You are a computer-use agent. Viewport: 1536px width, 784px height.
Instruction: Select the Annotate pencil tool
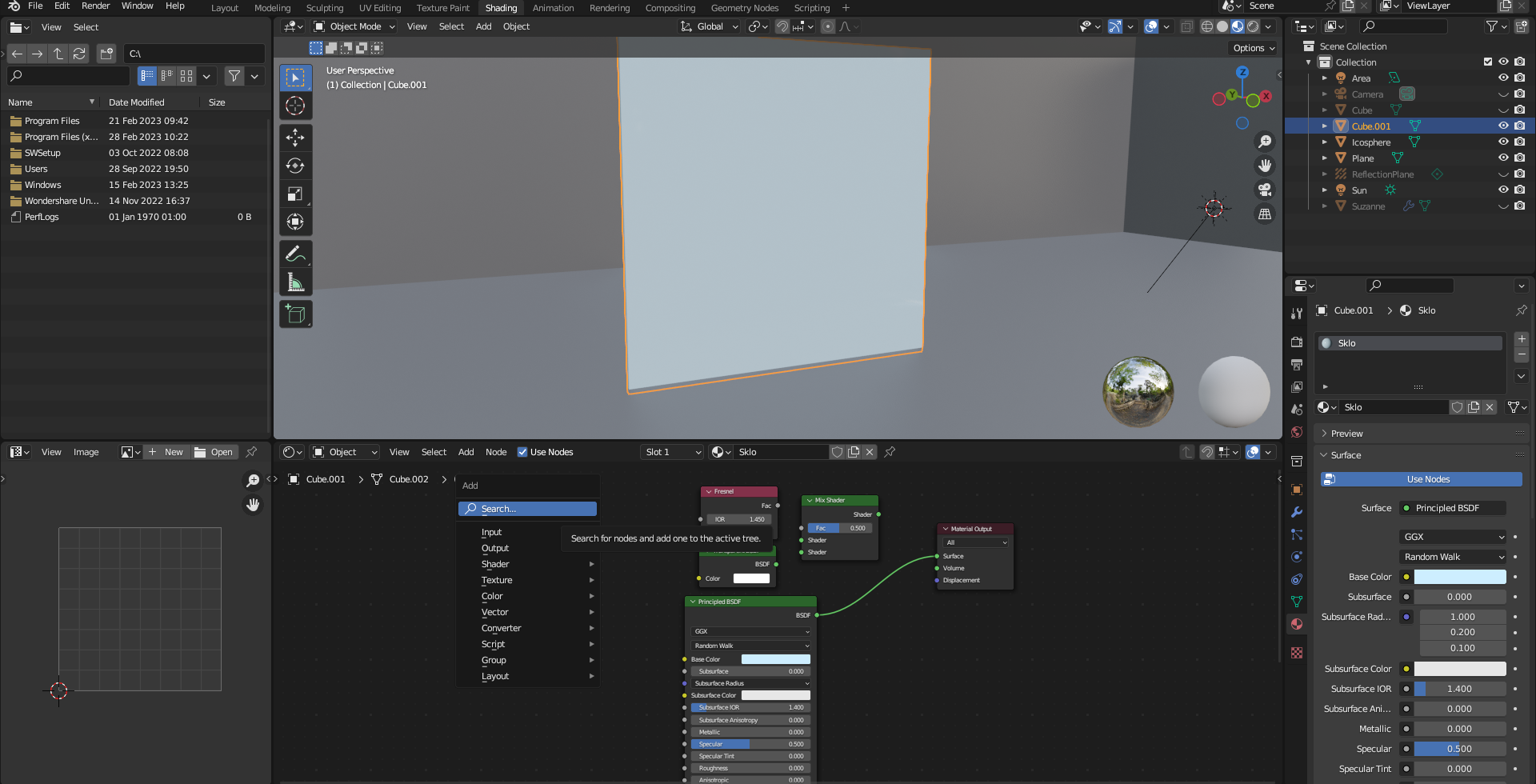coord(295,254)
